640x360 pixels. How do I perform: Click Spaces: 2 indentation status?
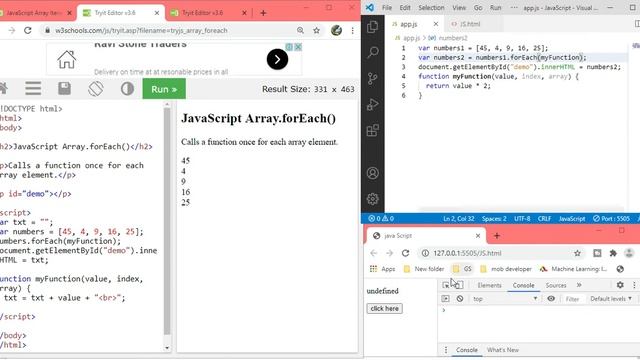click(494, 218)
